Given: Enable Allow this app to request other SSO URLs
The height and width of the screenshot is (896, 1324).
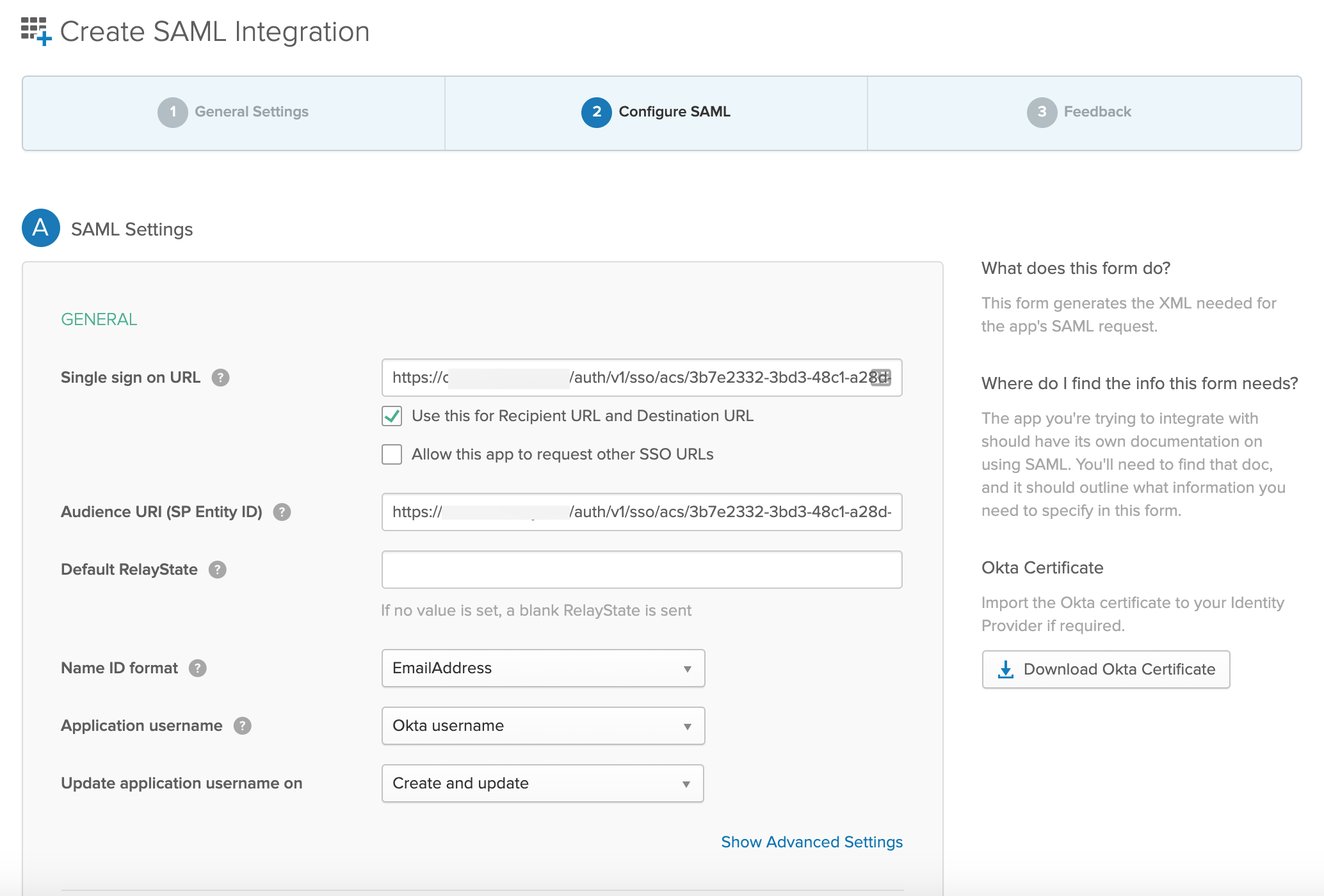Looking at the screenshot, I should tap(392, 454).
